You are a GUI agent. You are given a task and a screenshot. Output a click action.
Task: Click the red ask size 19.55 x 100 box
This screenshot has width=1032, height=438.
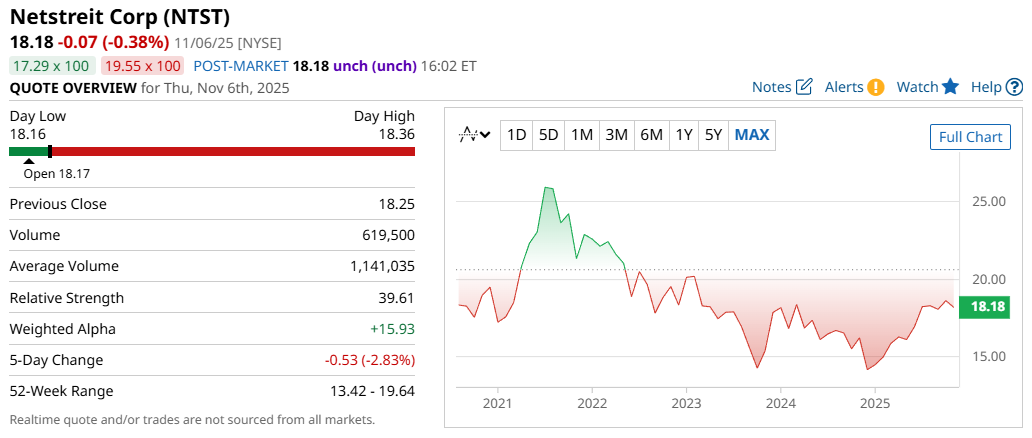pyautogui.click(x=141, y=66)
